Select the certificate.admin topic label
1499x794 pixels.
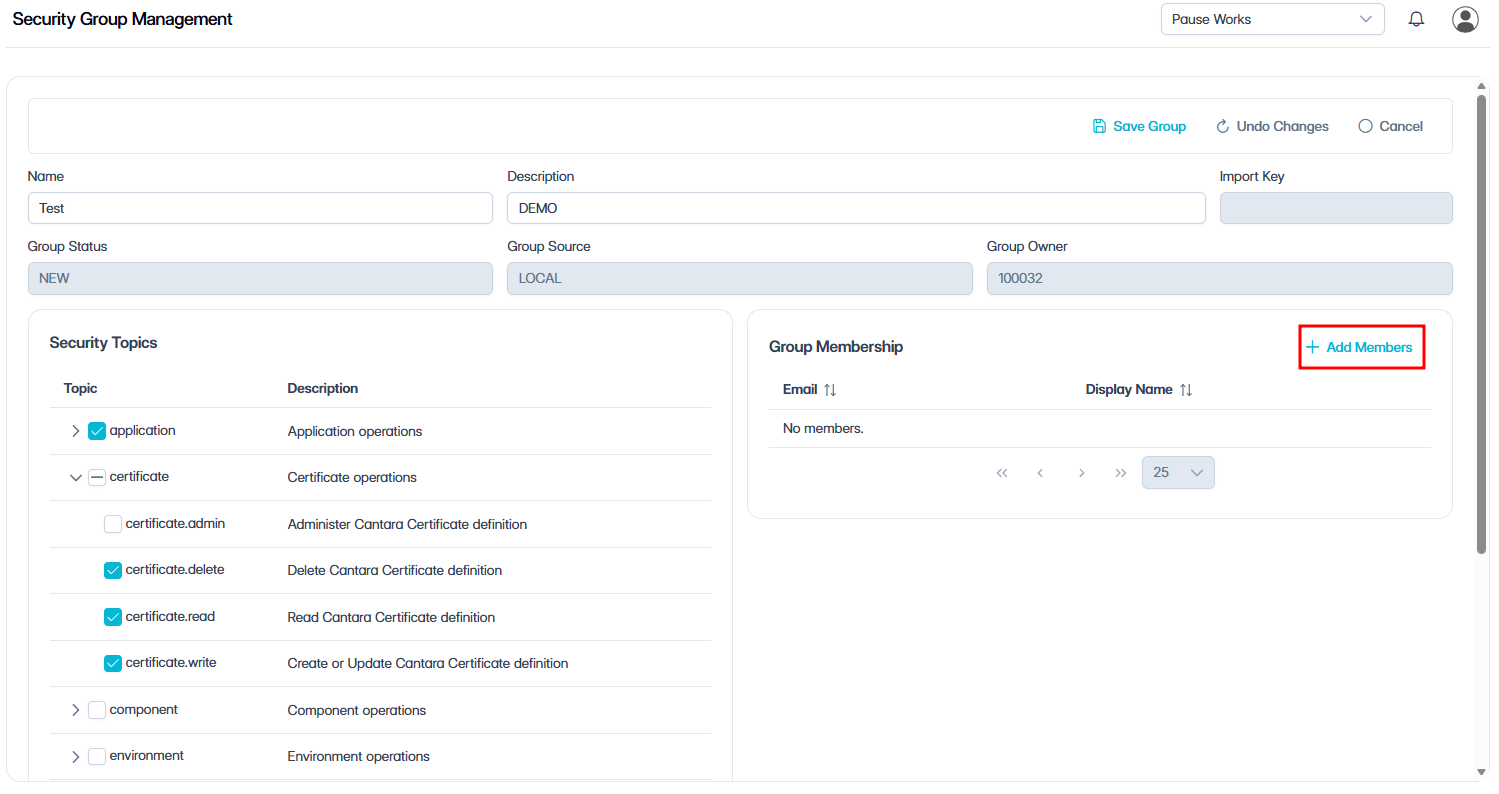pos(175,524)
